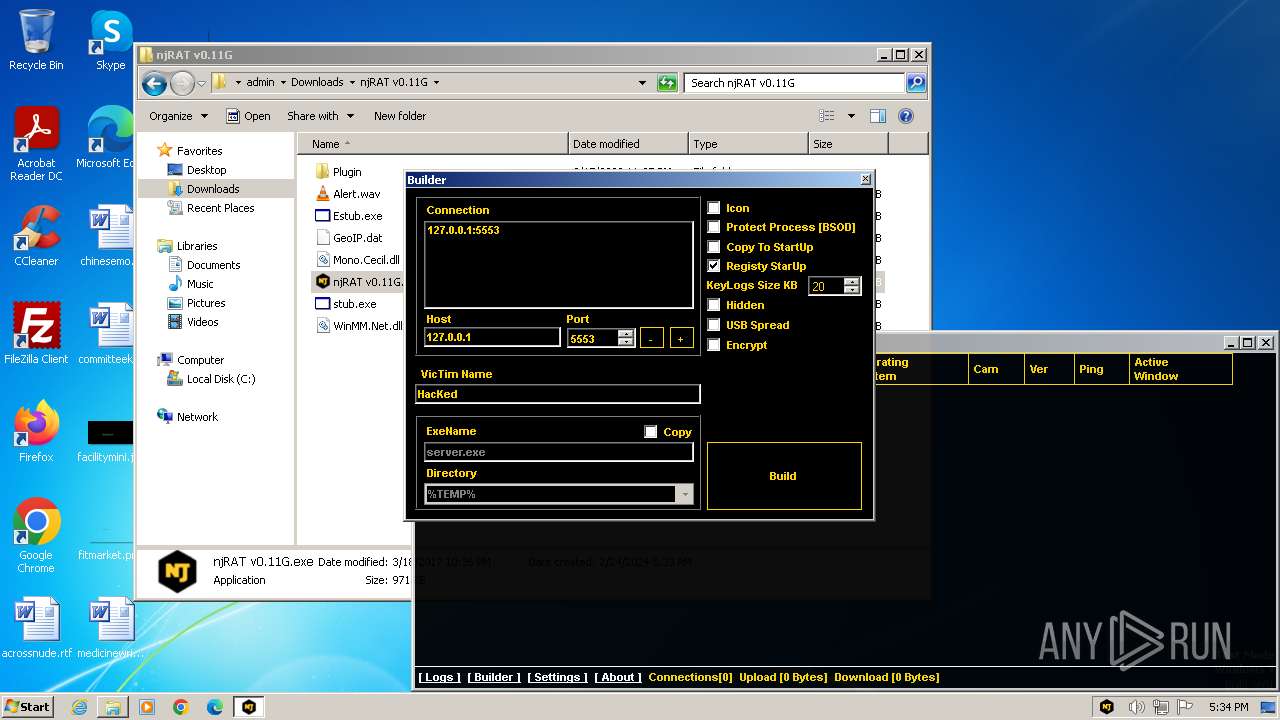The image size is (1280, 720).
Task: Open the Directory %TEMP% dropdown
Action: pos(685,494)
